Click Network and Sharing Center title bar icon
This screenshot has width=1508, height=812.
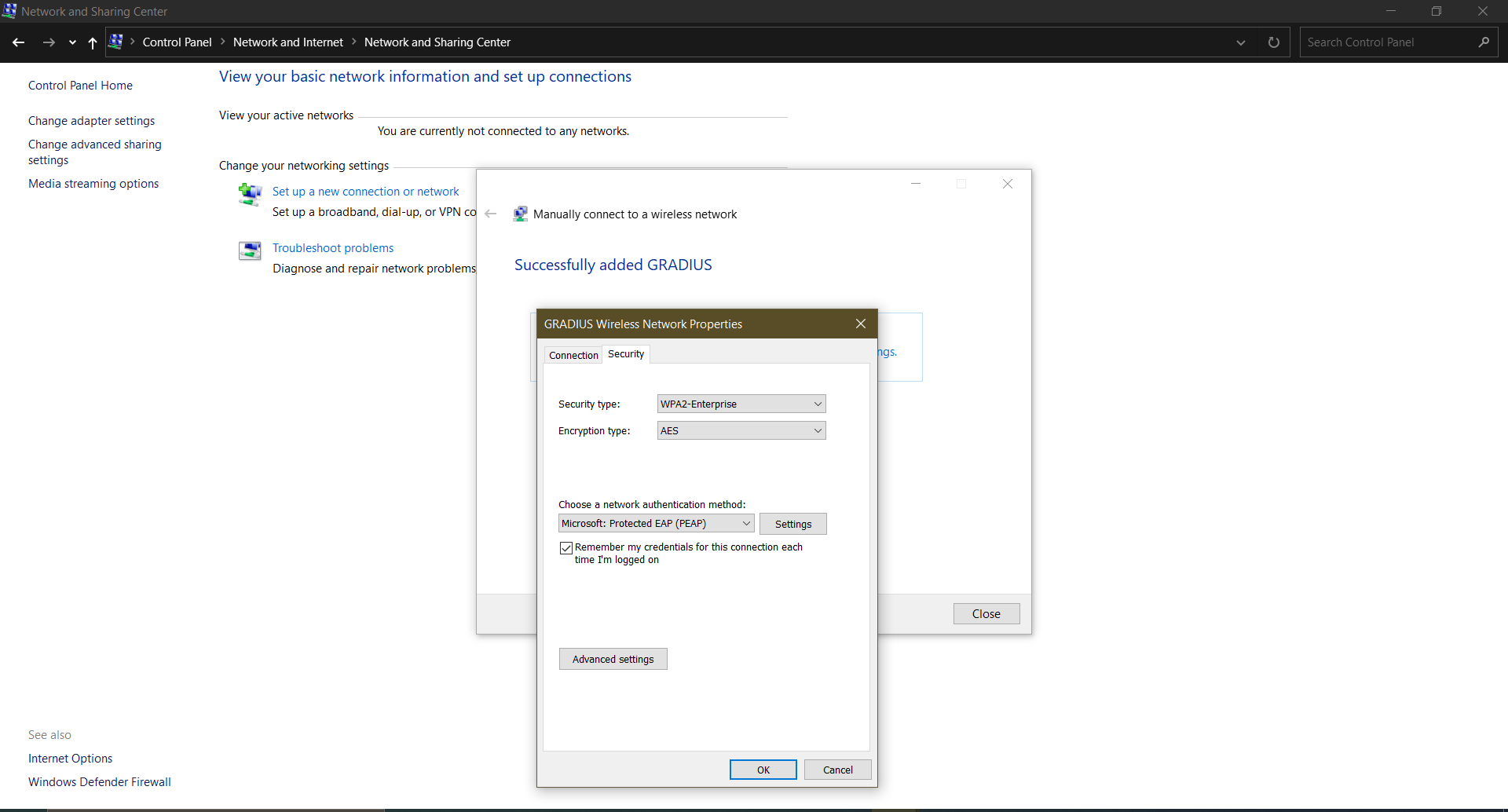pos(9,11)
